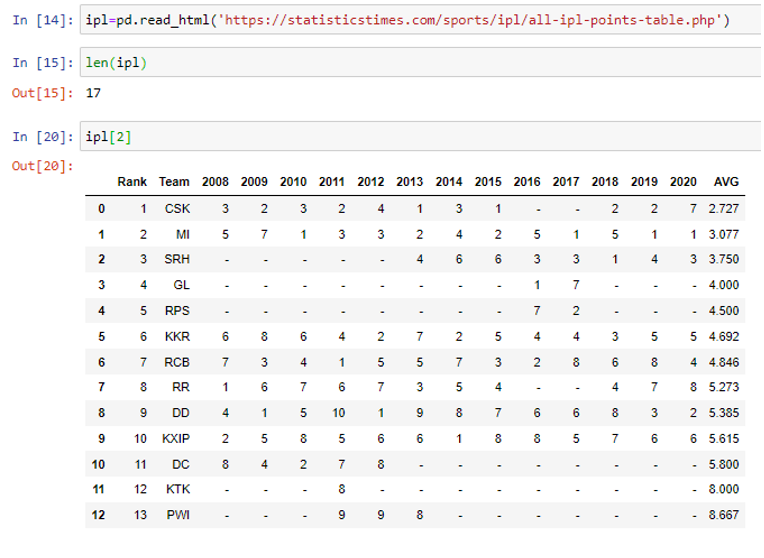The image size is (764, 558).
Task: Click the 2020 column header
Action: pyautogui.click(x=683, y=182)
